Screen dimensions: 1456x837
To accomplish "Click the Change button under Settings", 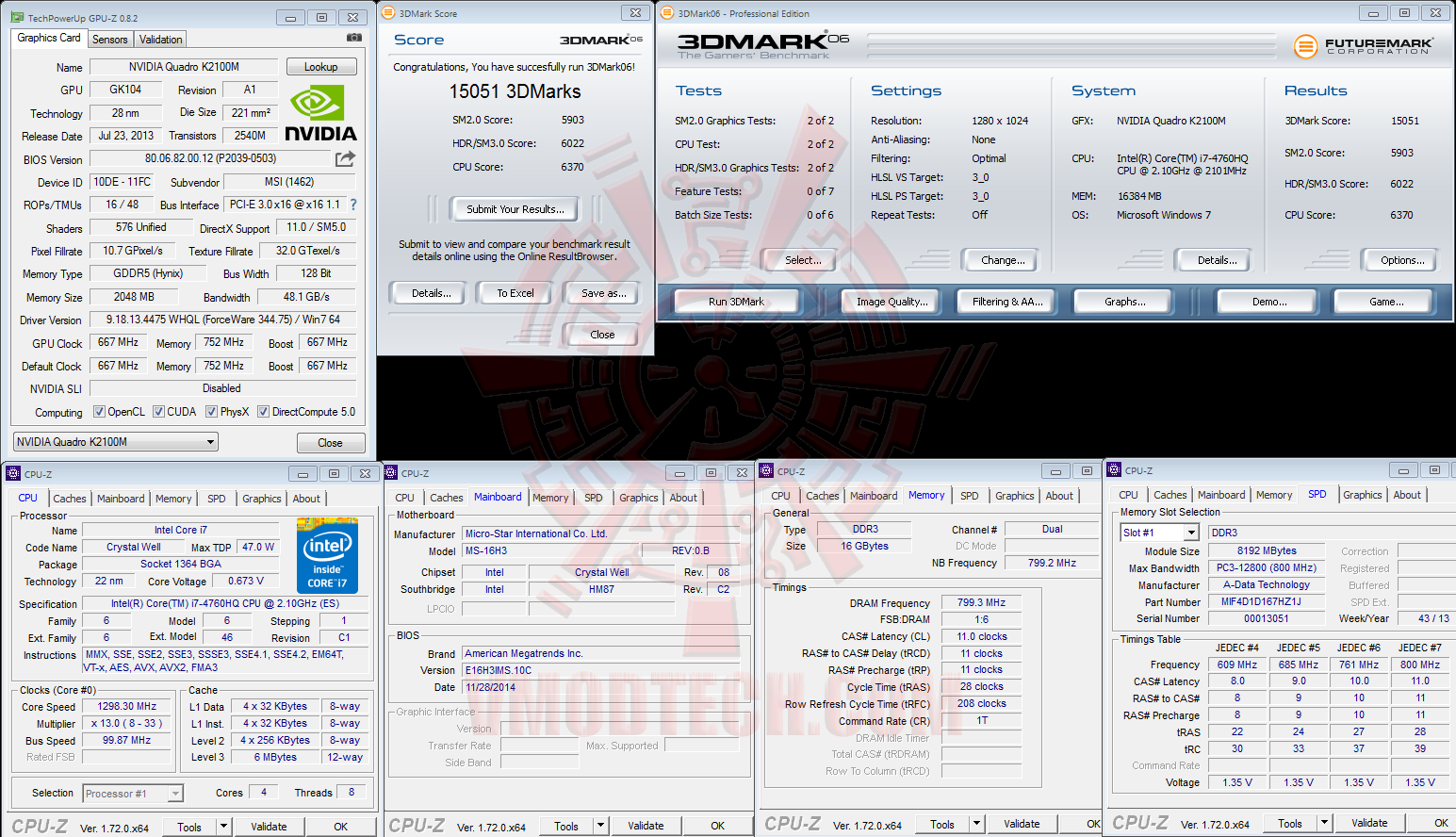I will click(999, 260).
